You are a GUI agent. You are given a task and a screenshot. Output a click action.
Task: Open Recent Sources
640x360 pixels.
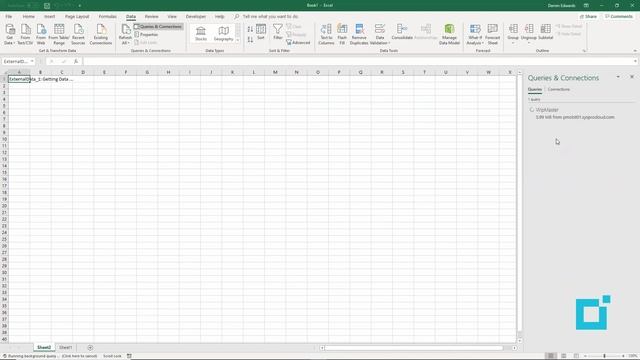pyautogui.click(x=78, y=34)
